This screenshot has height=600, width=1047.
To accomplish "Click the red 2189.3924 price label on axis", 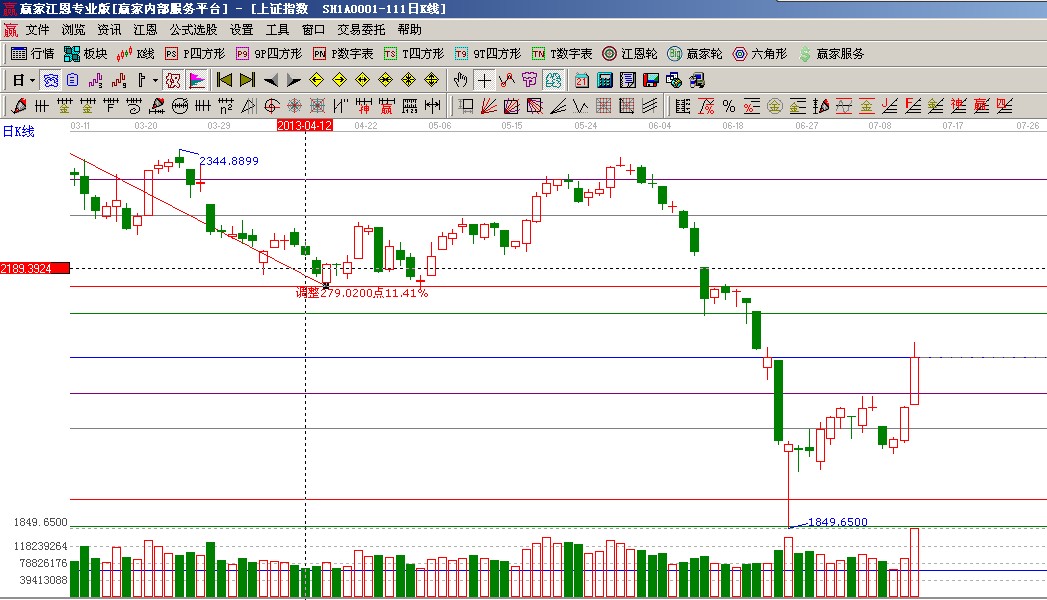I will (35, 269).
